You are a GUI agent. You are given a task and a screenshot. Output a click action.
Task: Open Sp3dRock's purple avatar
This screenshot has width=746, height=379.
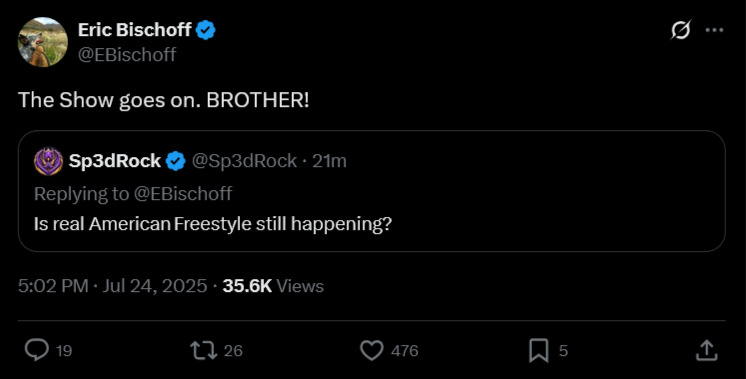(x=49, y=161)
